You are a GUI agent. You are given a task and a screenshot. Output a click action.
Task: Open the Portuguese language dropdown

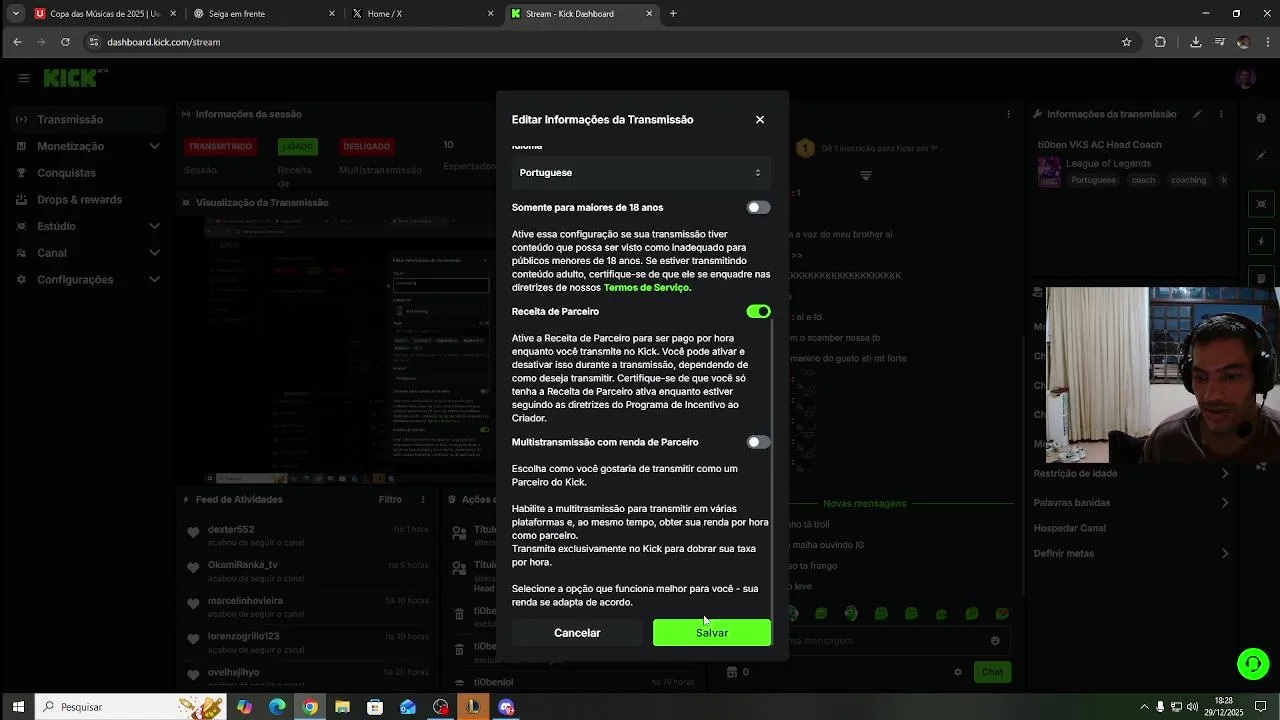640,173
